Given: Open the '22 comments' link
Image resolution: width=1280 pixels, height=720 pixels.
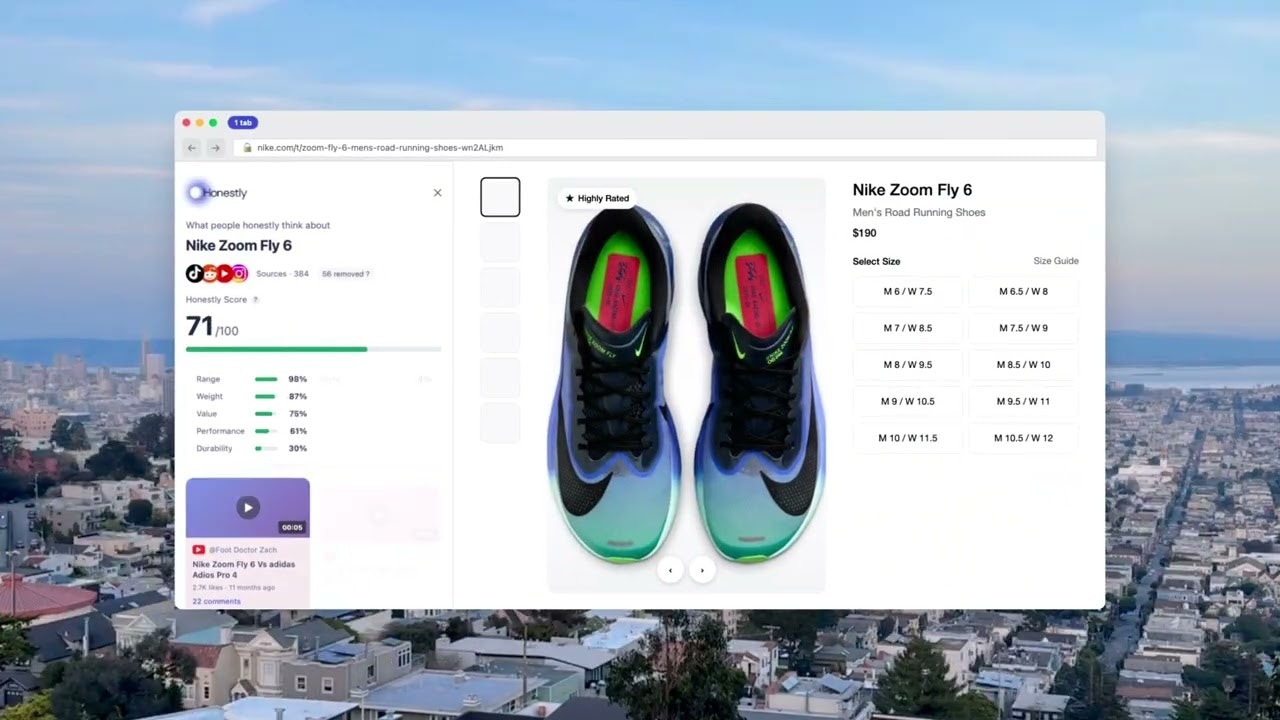Looking at the screenshot, I should (216, 601).
